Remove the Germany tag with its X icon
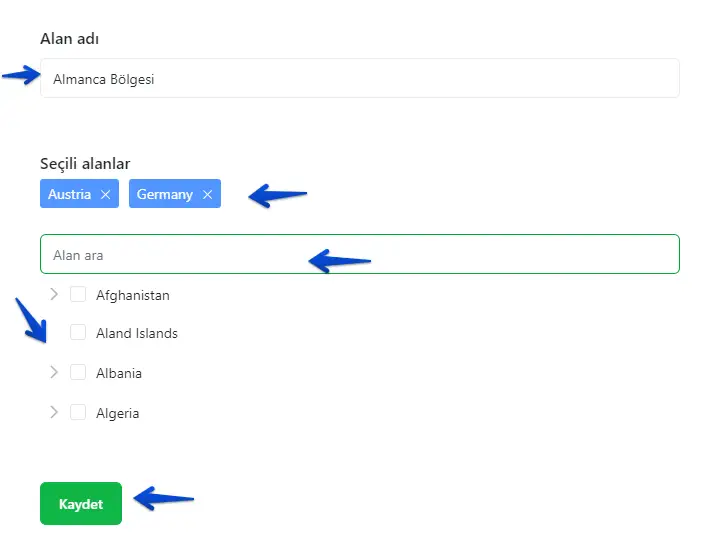This screenshot has height=548, width=714. pyautogui.click(x=207, y=194)
